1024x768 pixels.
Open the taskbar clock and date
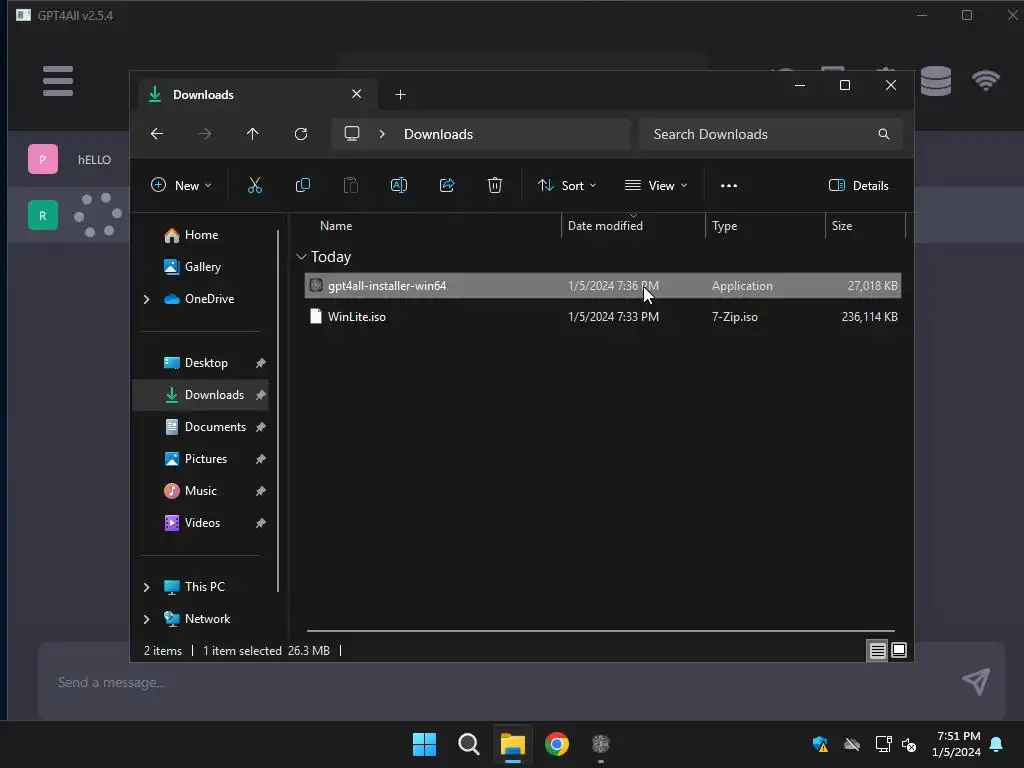(957, 744)
